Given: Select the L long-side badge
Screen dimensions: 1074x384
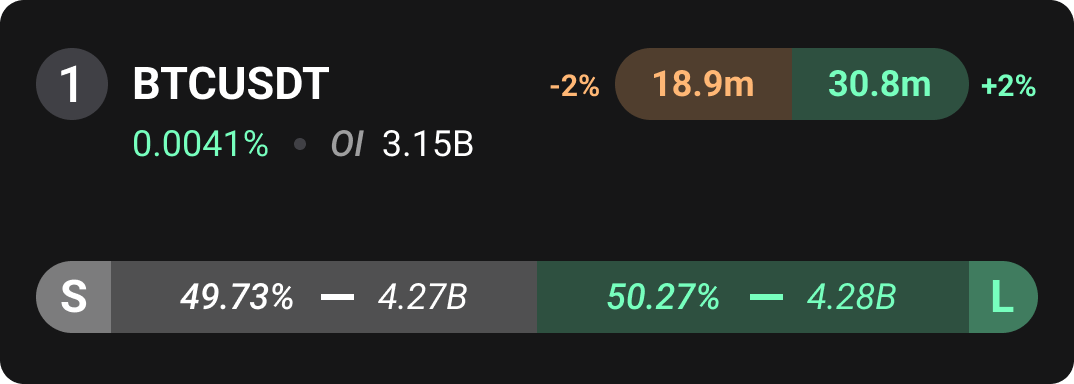Looking at the screenshot, I should 1003,297.
